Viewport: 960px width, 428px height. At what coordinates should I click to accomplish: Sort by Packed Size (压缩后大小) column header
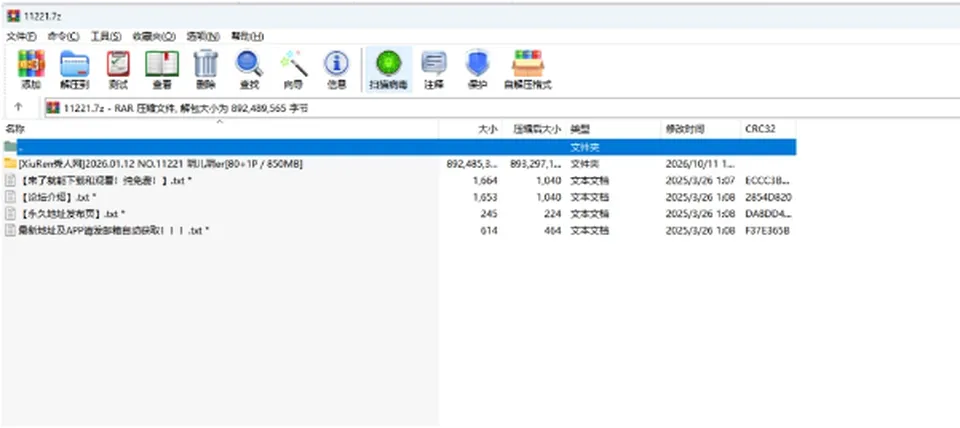click(534, 129)
